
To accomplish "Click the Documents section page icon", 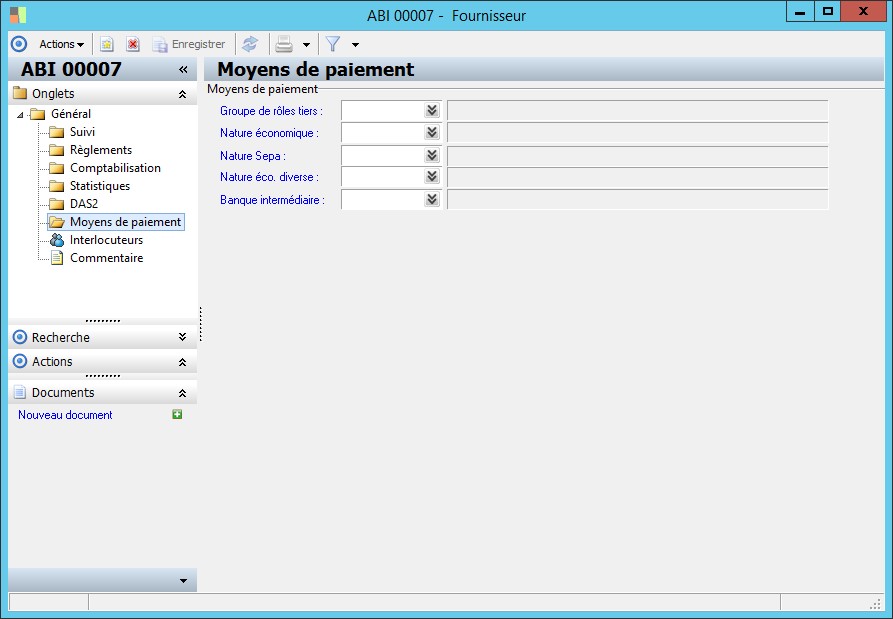I will coord(19,392).
